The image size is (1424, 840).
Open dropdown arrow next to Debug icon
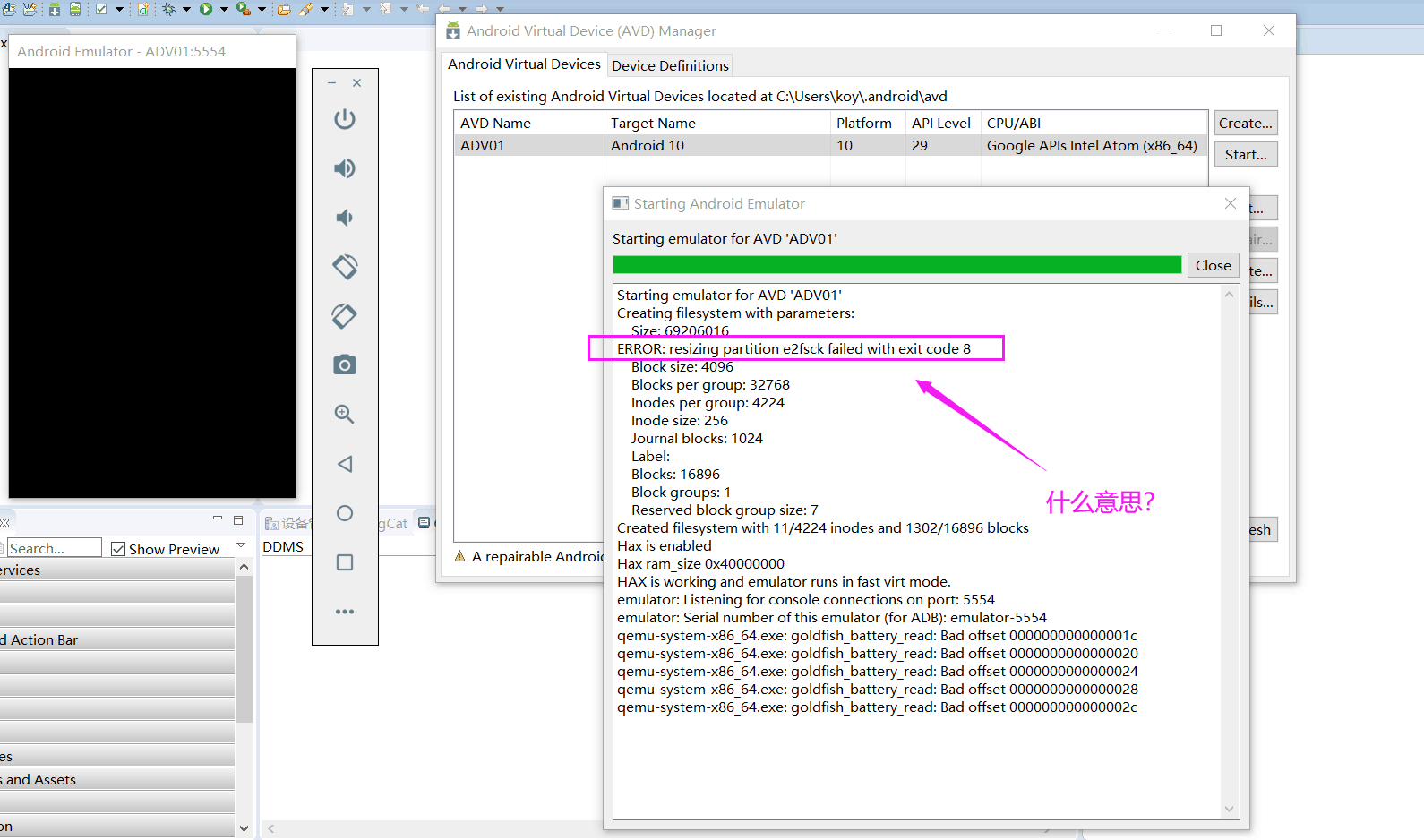tap(186, 9)
